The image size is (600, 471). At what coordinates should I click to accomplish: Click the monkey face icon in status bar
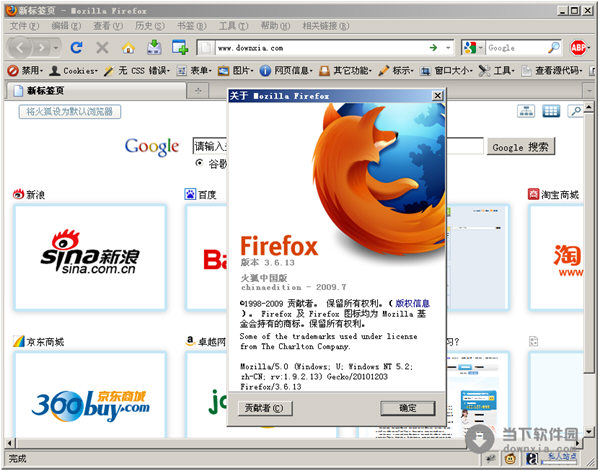pyautogui.click(x=510, y=458)
